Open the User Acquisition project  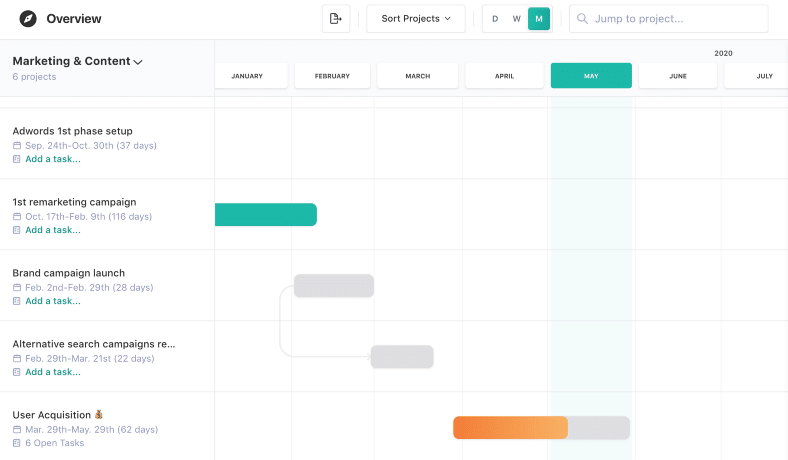pyautogui.click(x=52, y=415)
